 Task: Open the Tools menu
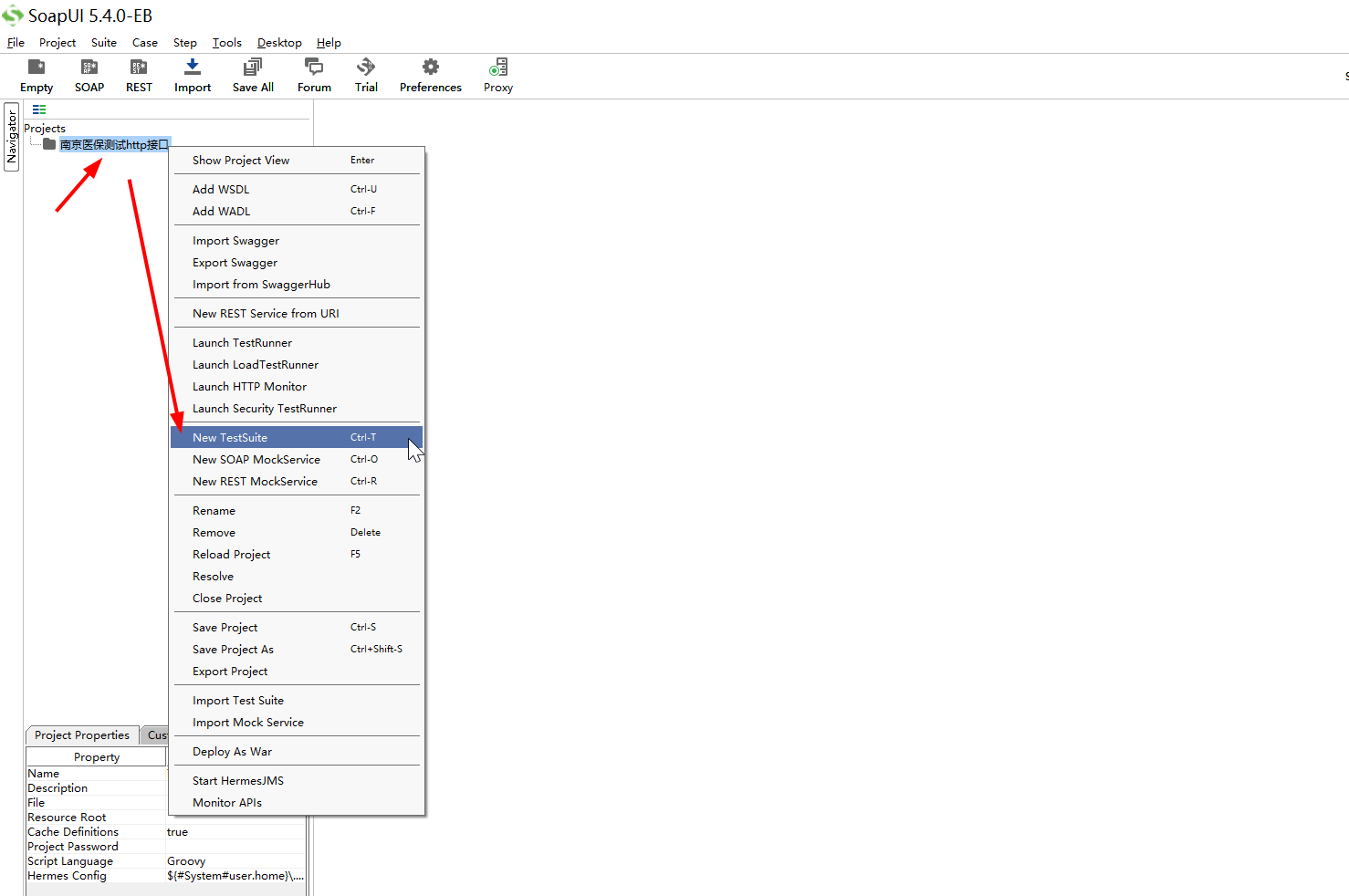point(227,42)
